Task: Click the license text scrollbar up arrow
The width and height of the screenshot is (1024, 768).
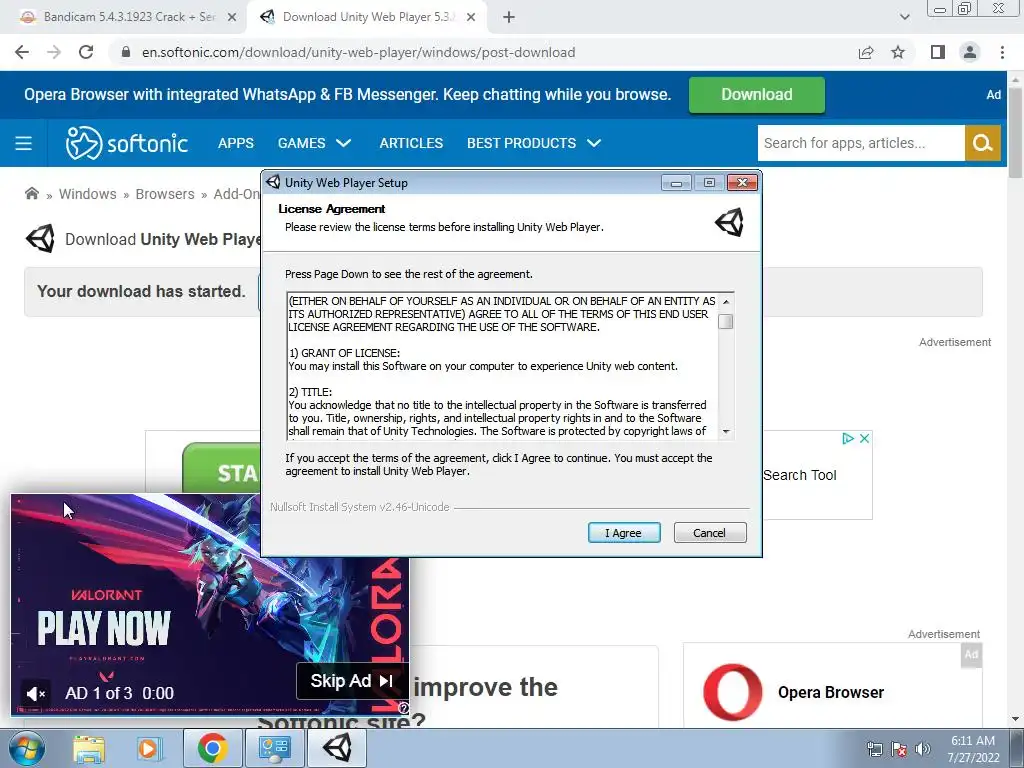Action: pos(726,301)
